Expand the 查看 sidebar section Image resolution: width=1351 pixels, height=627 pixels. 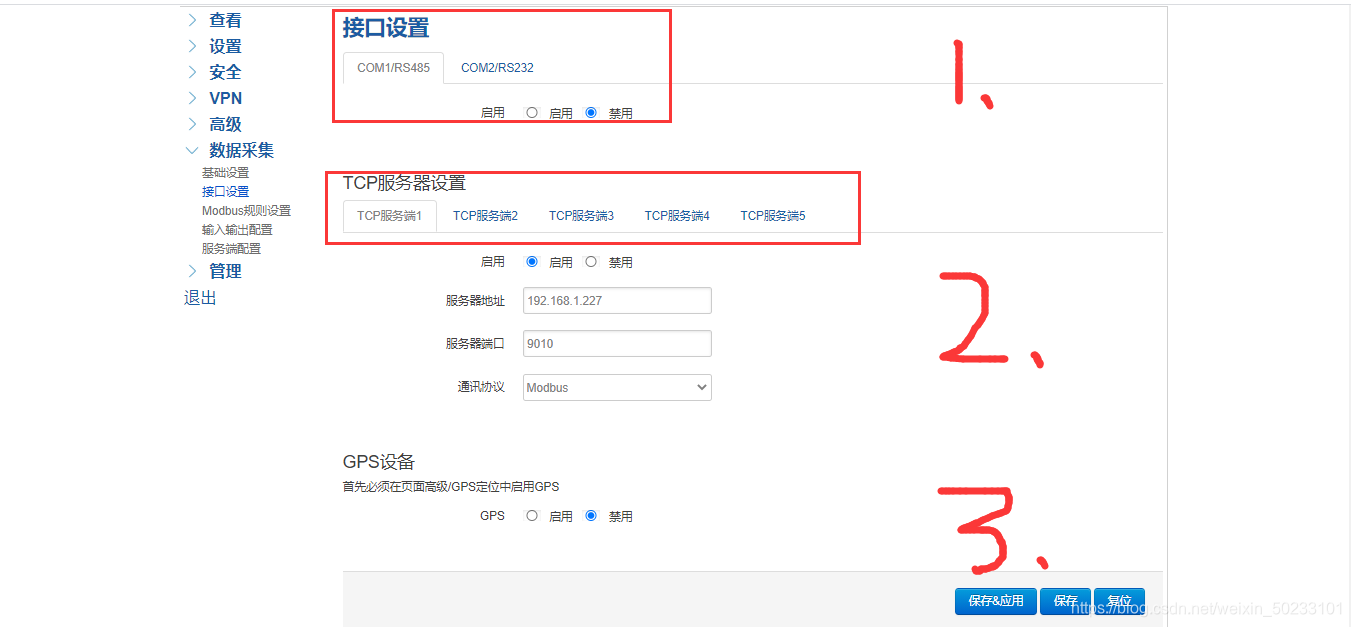point(224,19)
